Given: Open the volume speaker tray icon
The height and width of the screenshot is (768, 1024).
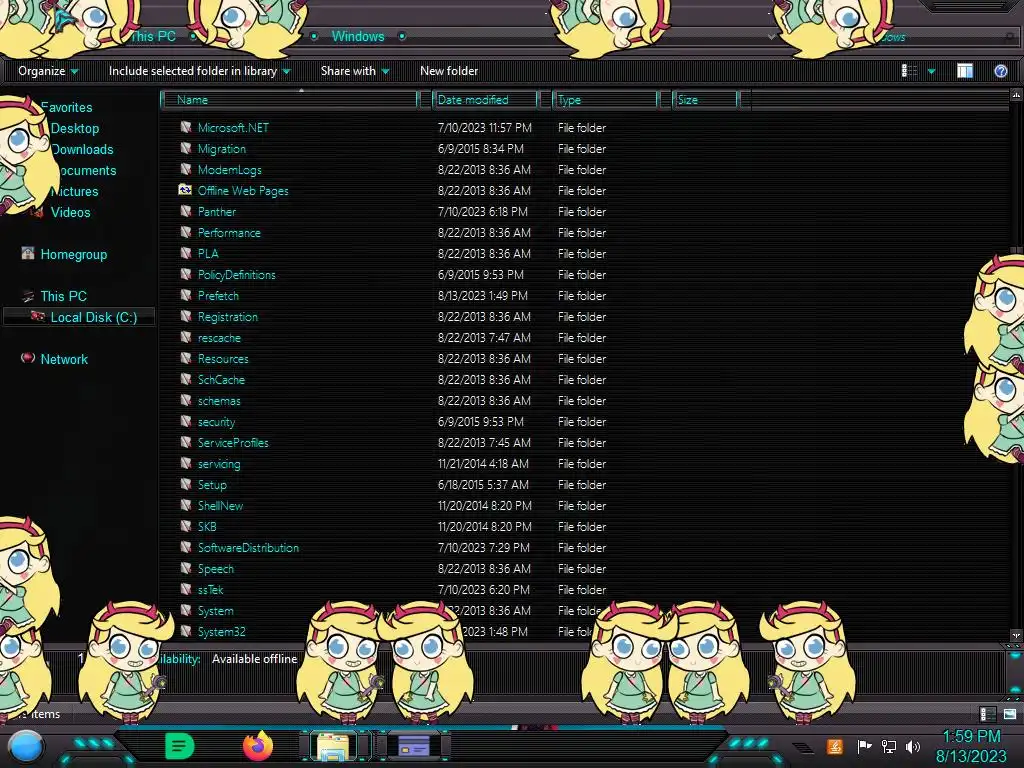Looking at the screenshot, I should tap(913, 746).
